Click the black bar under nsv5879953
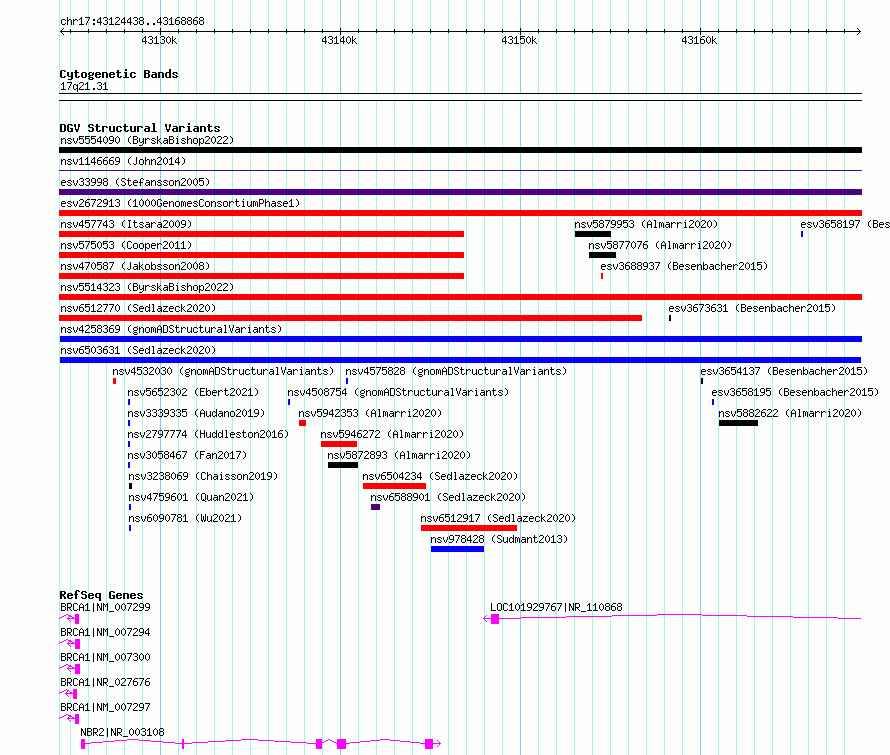This screenshot has width=890, height=755. click(593, 234)
